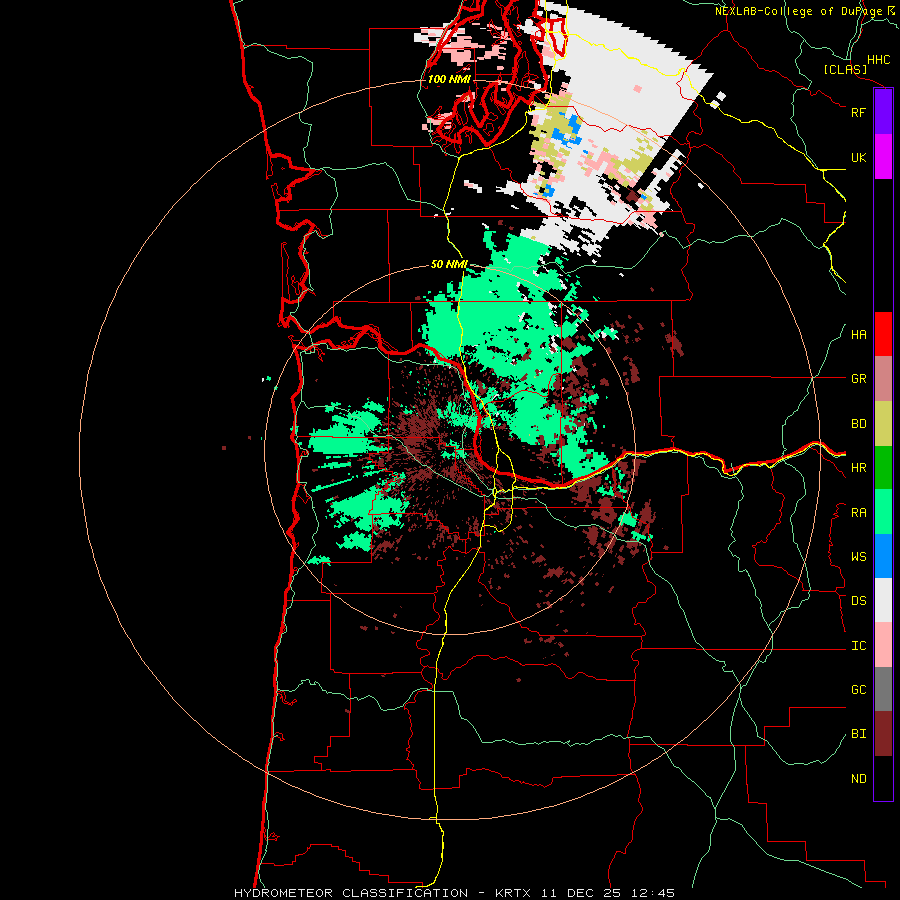Click the ND black legend swatch

[883, 778]
